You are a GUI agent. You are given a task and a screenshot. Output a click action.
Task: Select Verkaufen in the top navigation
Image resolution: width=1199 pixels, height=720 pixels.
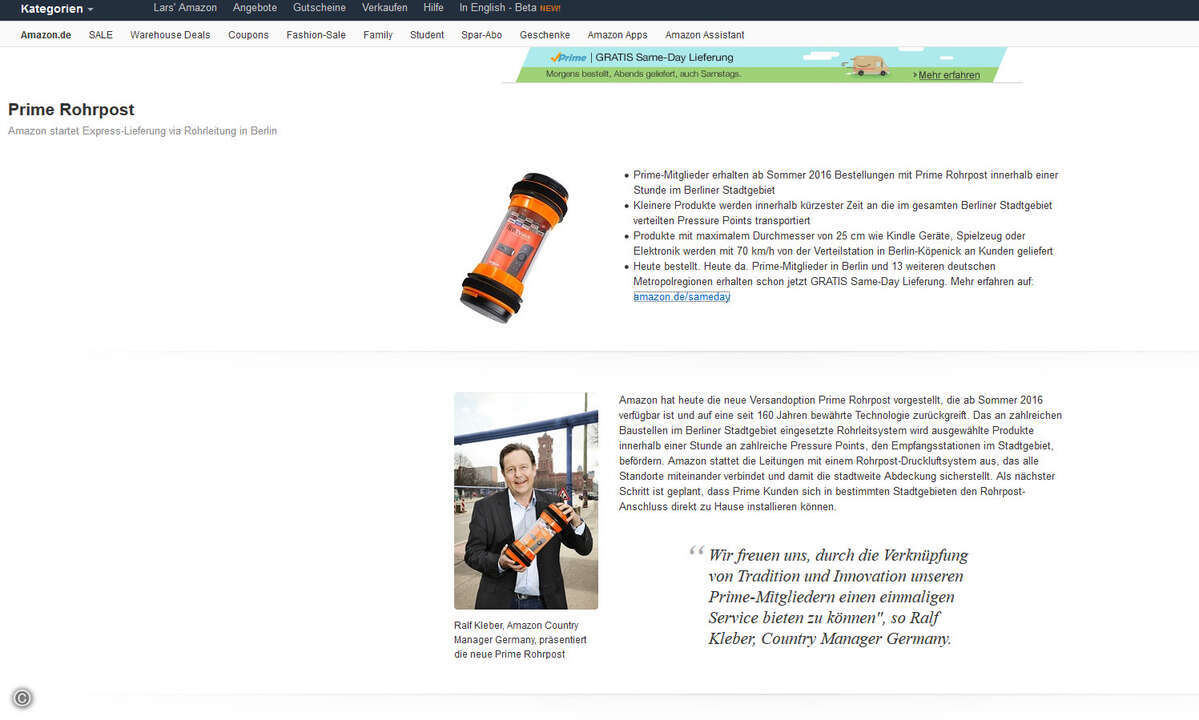pos(385,8)
